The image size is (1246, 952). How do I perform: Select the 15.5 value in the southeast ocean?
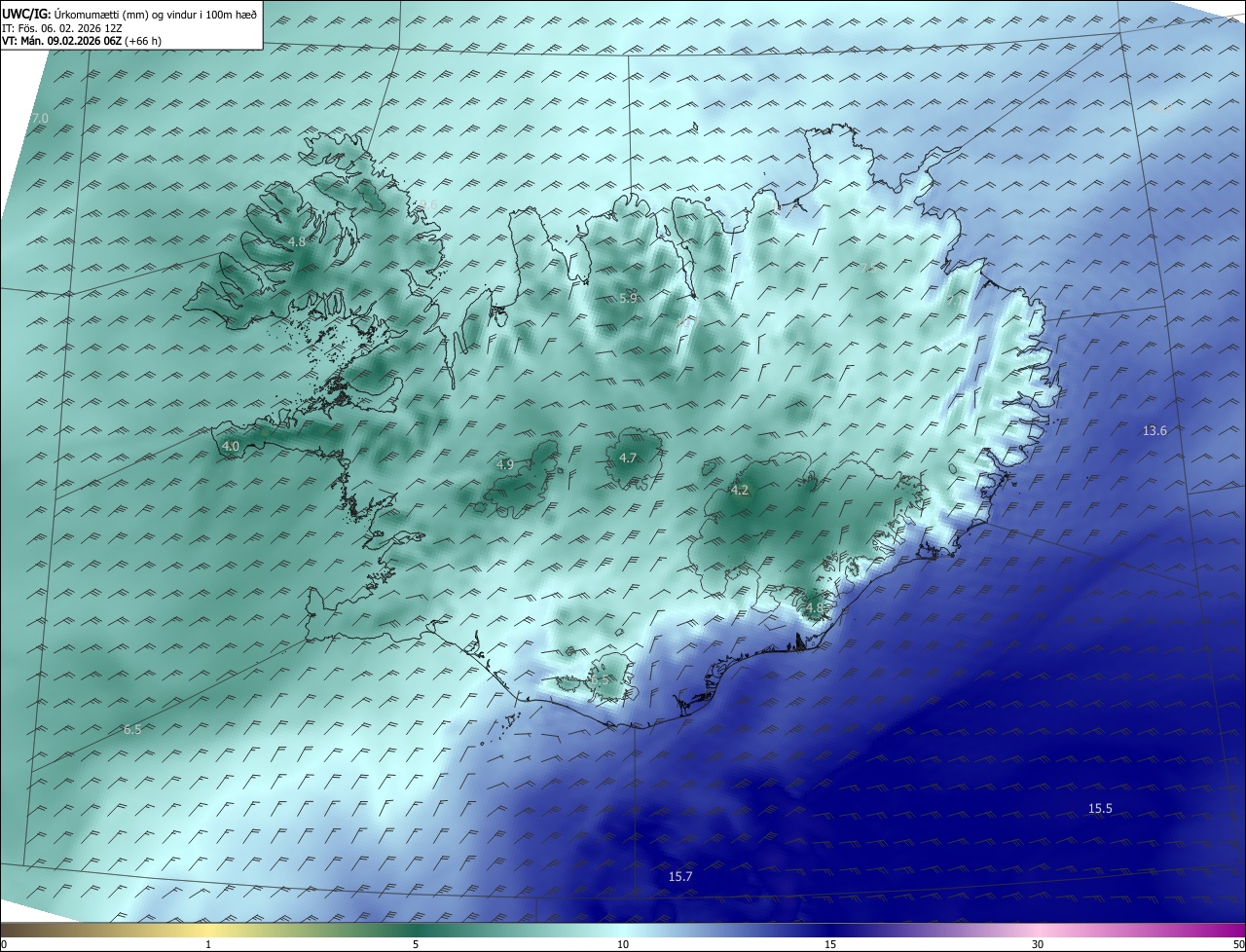[x=1100, y=809]
